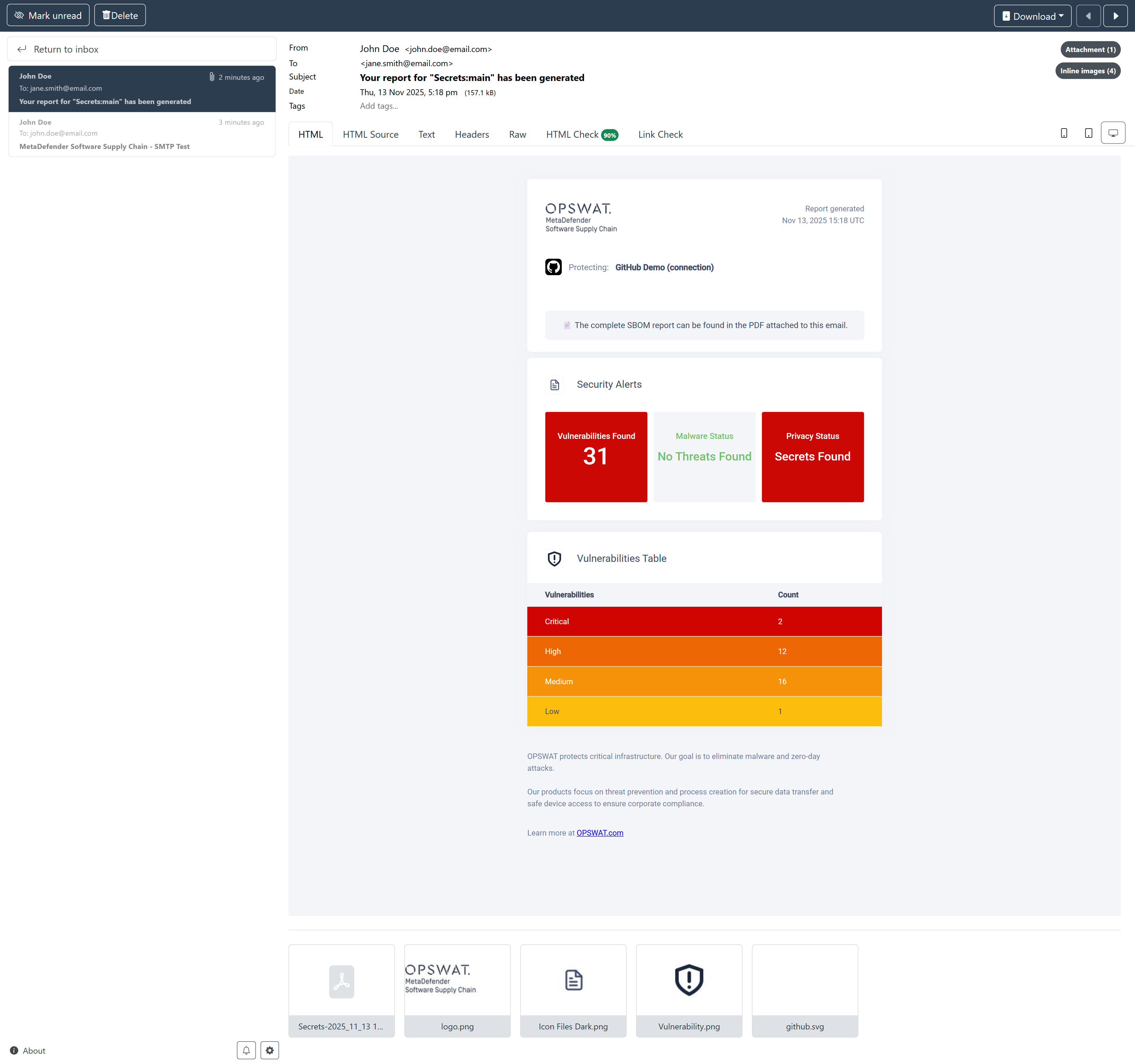Open settings gear icon
The height and width of the screenshot is (1064, 1135).
270,1050
